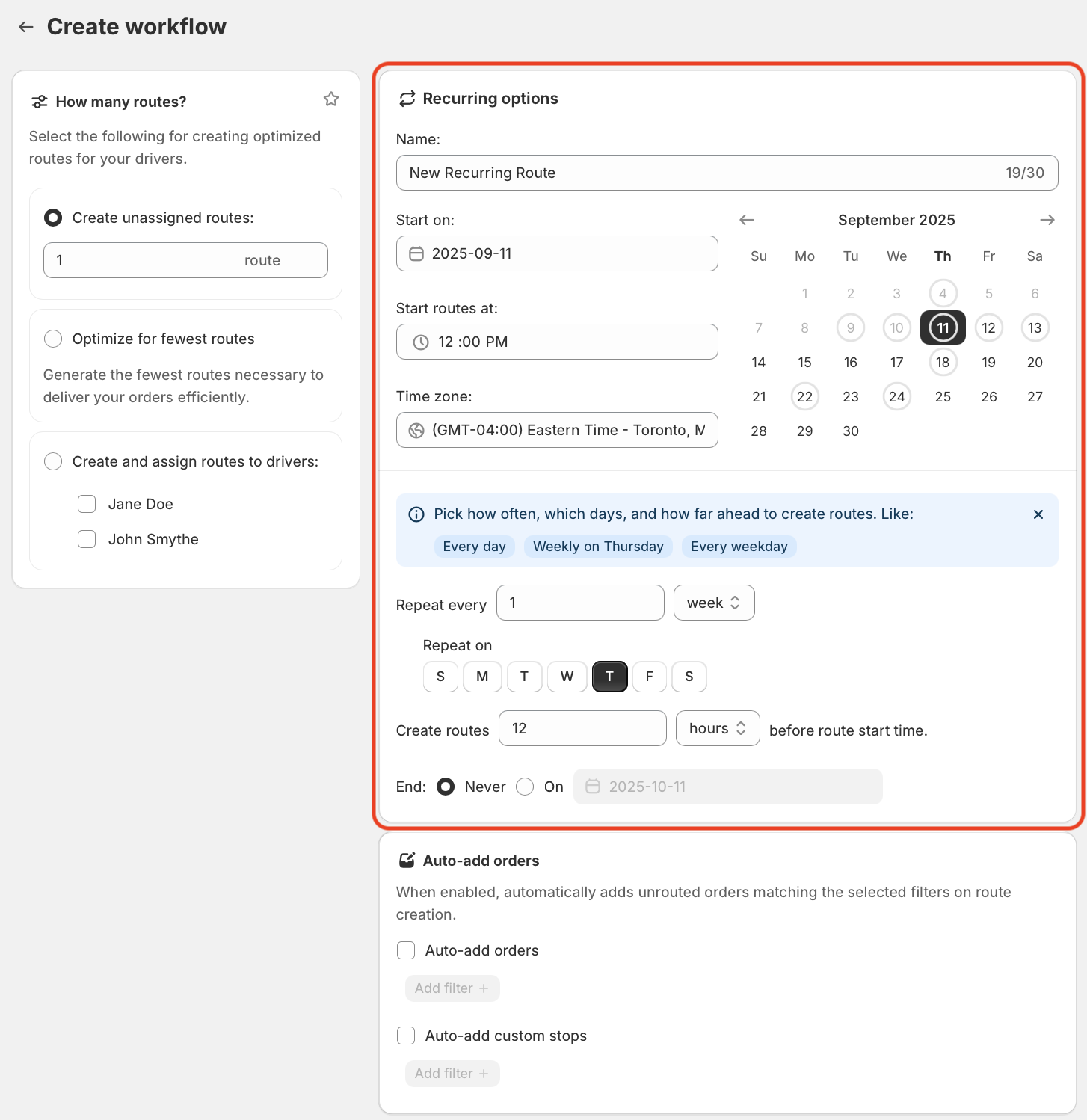Click the globe icon in Time zone field
1087x1120 pixels.
point(416,431)
